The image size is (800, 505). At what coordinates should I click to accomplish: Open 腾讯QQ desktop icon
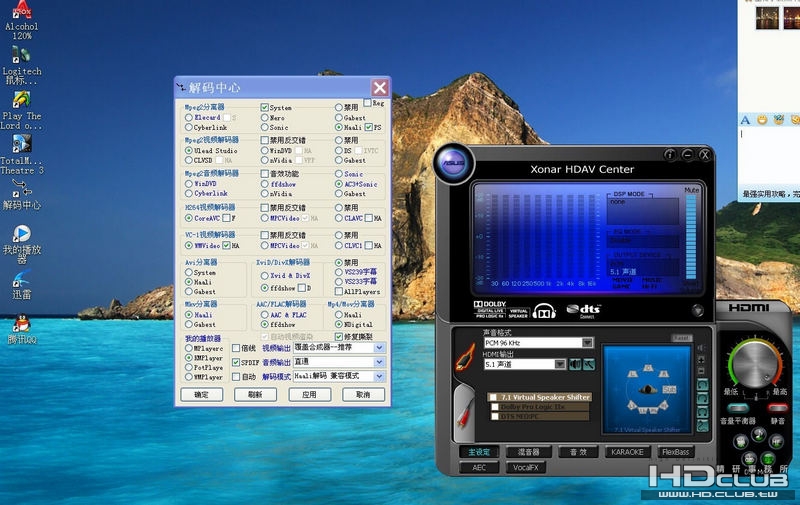tap(21, 329)
